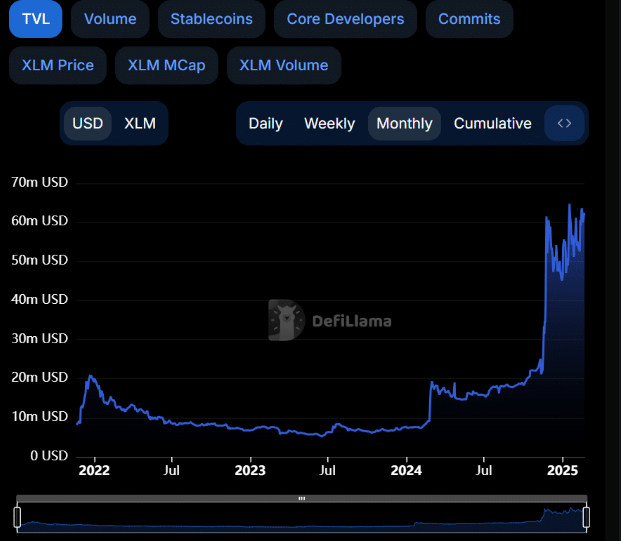
Task: Click the 20m USD axis label
Action: click(40, 377)
